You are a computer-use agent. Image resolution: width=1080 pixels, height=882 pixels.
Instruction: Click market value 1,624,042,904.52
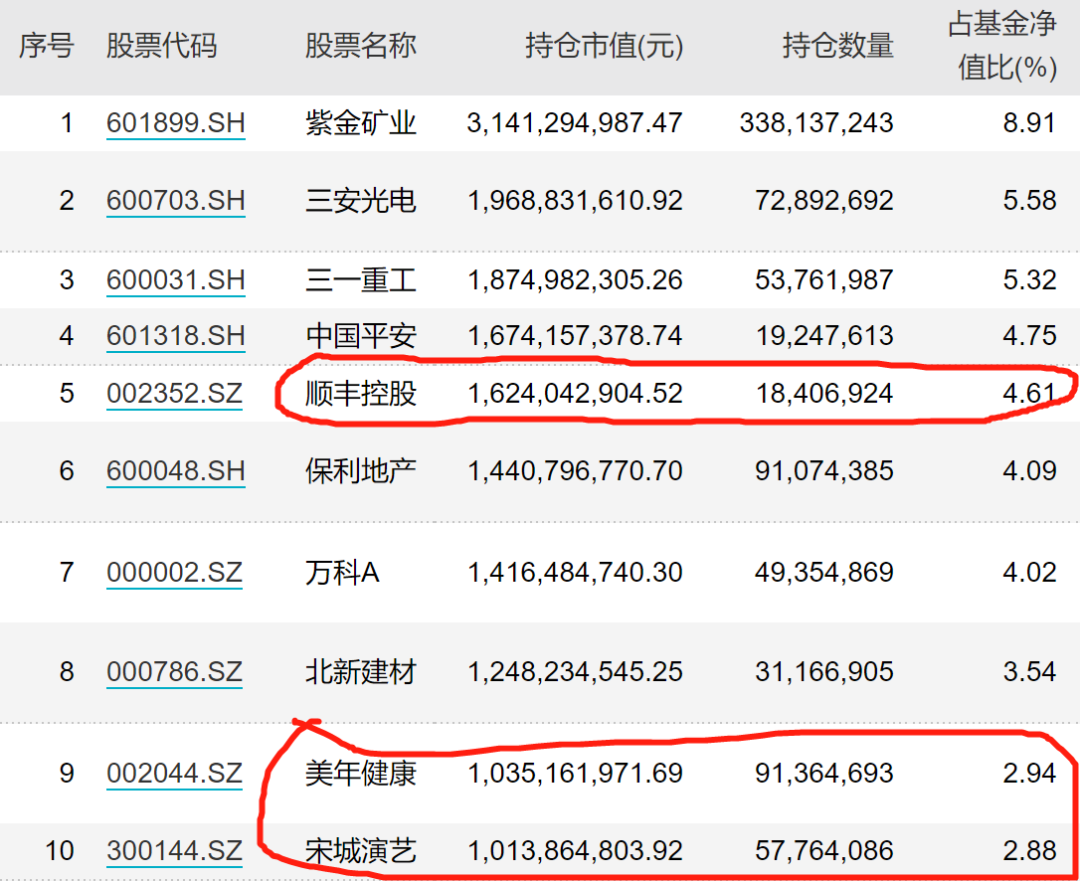click(x=575, y=394)
